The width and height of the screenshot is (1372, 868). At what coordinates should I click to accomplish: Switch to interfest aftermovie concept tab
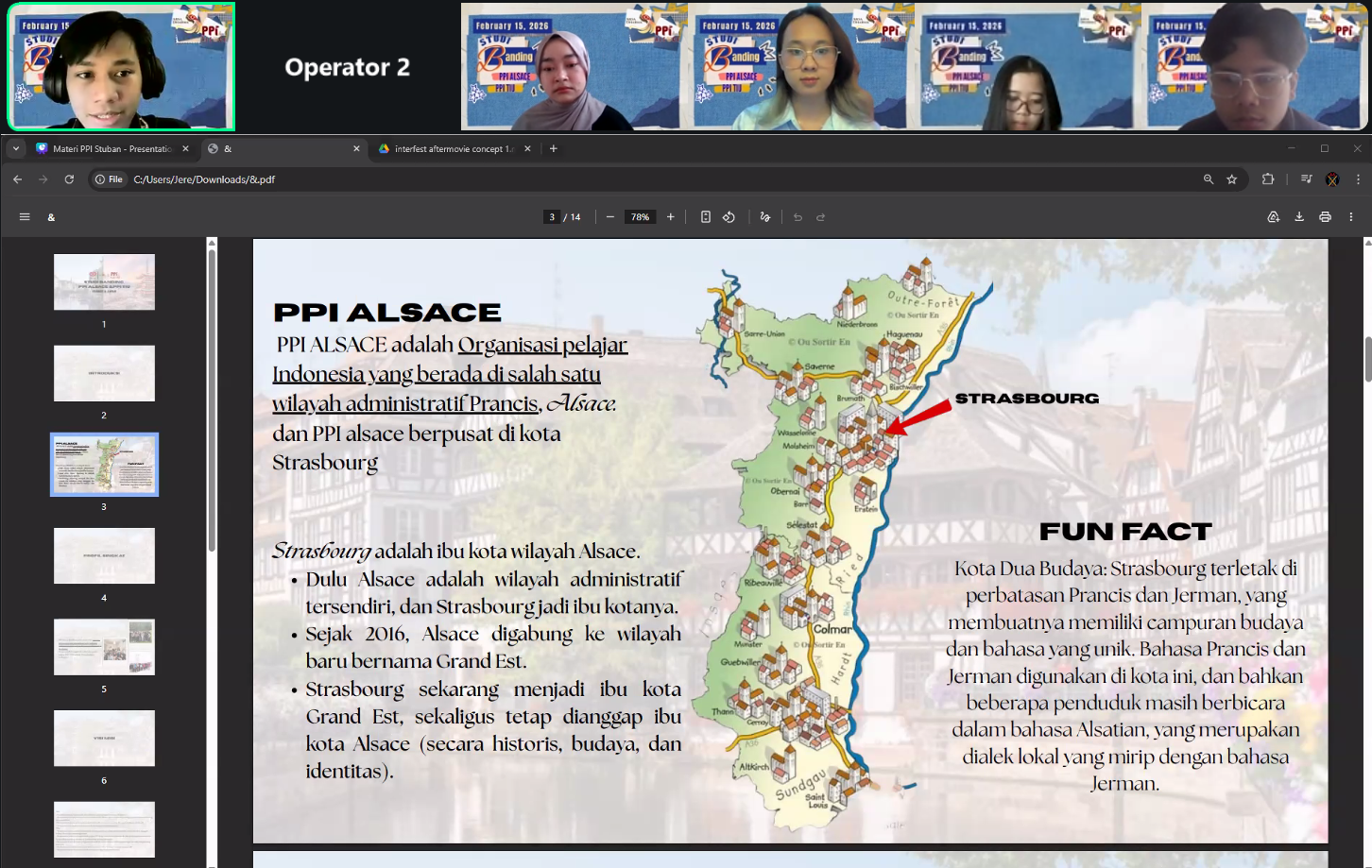[452, 148]
